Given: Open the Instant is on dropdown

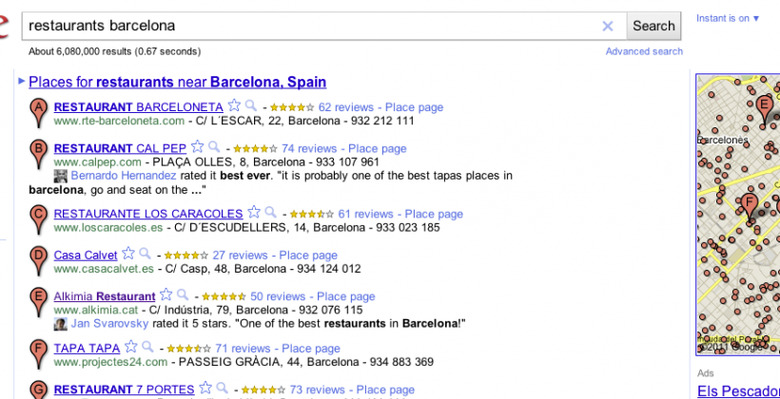Looking at the screenshot, I should [728, 18].
